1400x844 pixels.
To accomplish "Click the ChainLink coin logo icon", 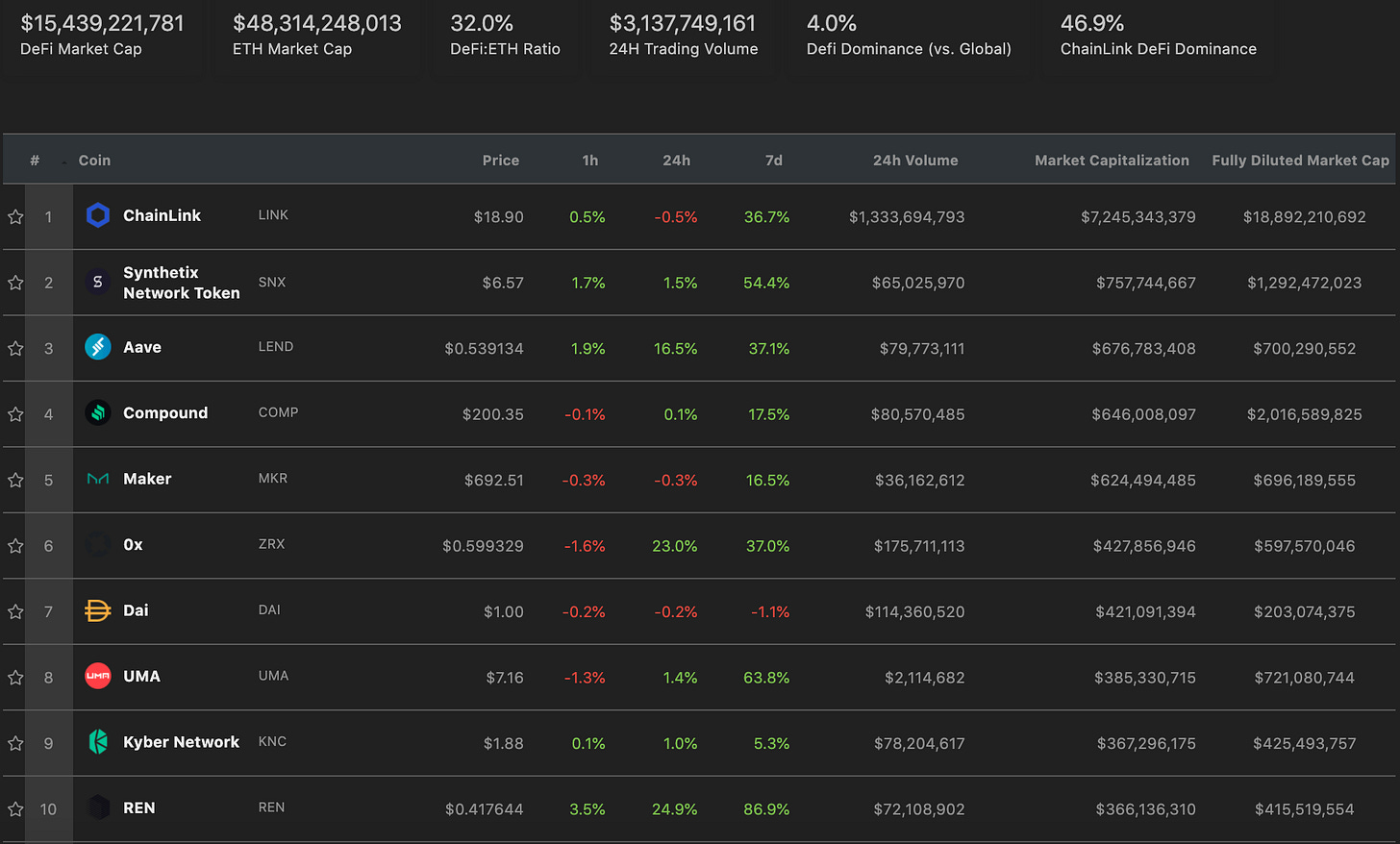I will click(x=98, y=215).
